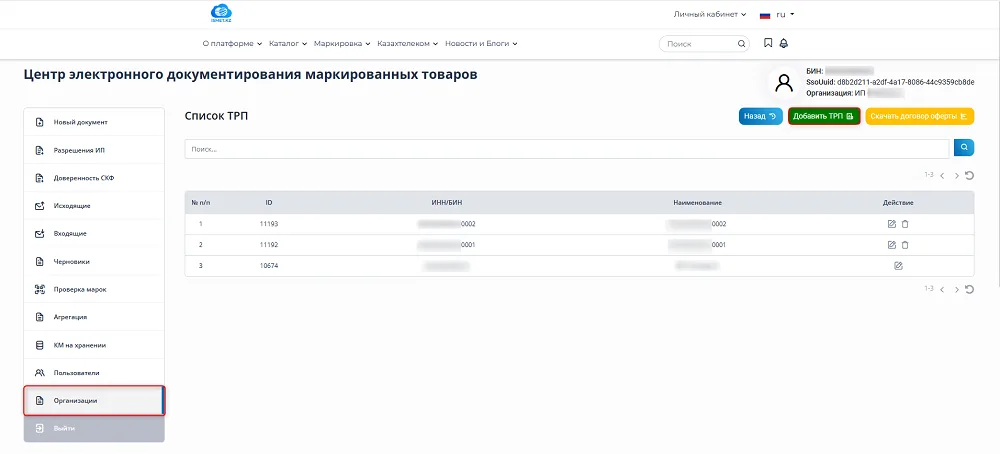The height and width of the screenshot is (454, 1000).
Task: Click the SsoUuid value text
Action: click(905, 82)
